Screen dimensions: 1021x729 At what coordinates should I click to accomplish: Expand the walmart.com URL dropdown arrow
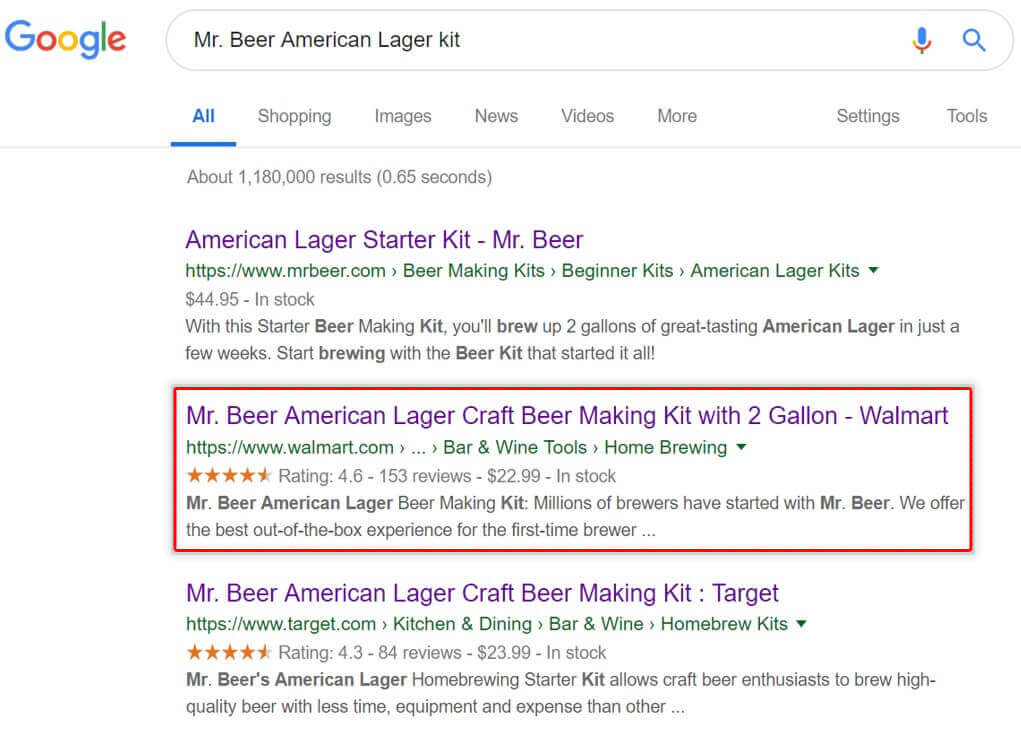741,447
